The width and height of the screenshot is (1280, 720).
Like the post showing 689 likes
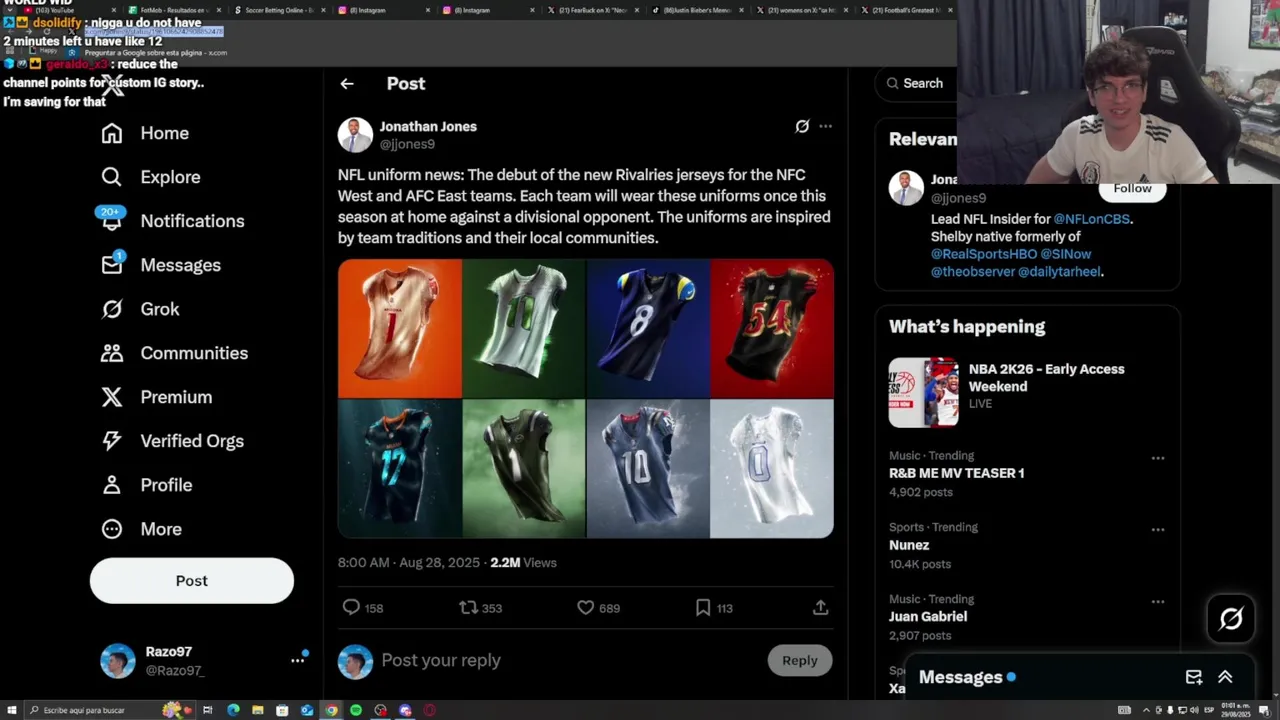click(586, 607)
